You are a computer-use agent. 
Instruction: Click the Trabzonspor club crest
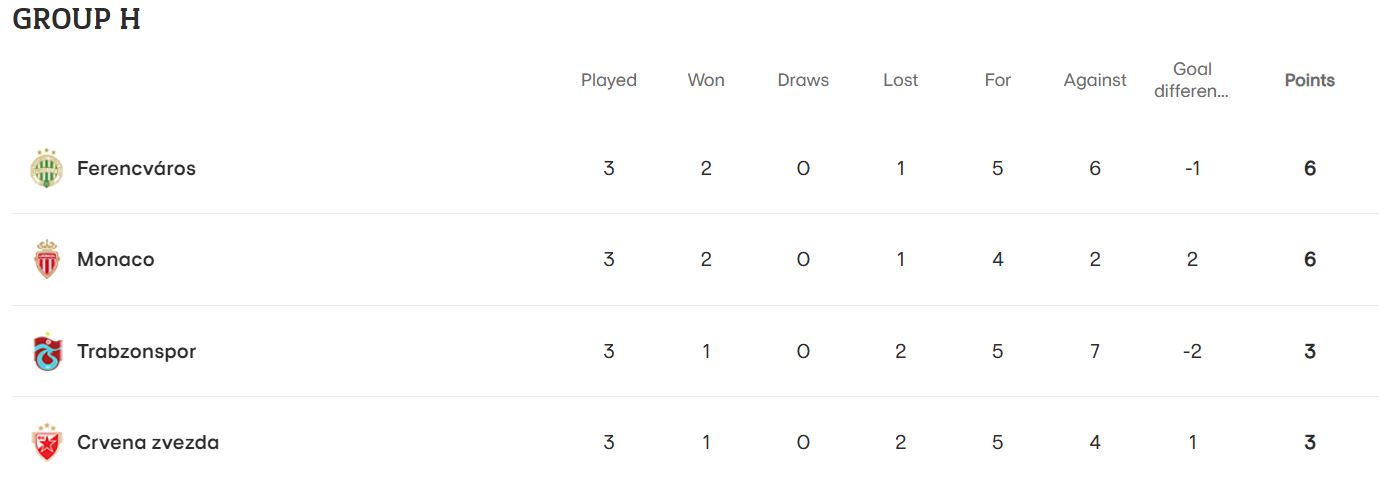click(x=46, y=352)
